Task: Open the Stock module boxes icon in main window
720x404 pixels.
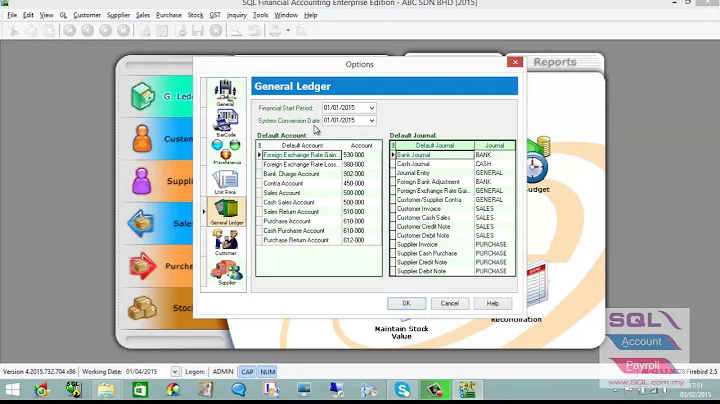Action: 142,308
